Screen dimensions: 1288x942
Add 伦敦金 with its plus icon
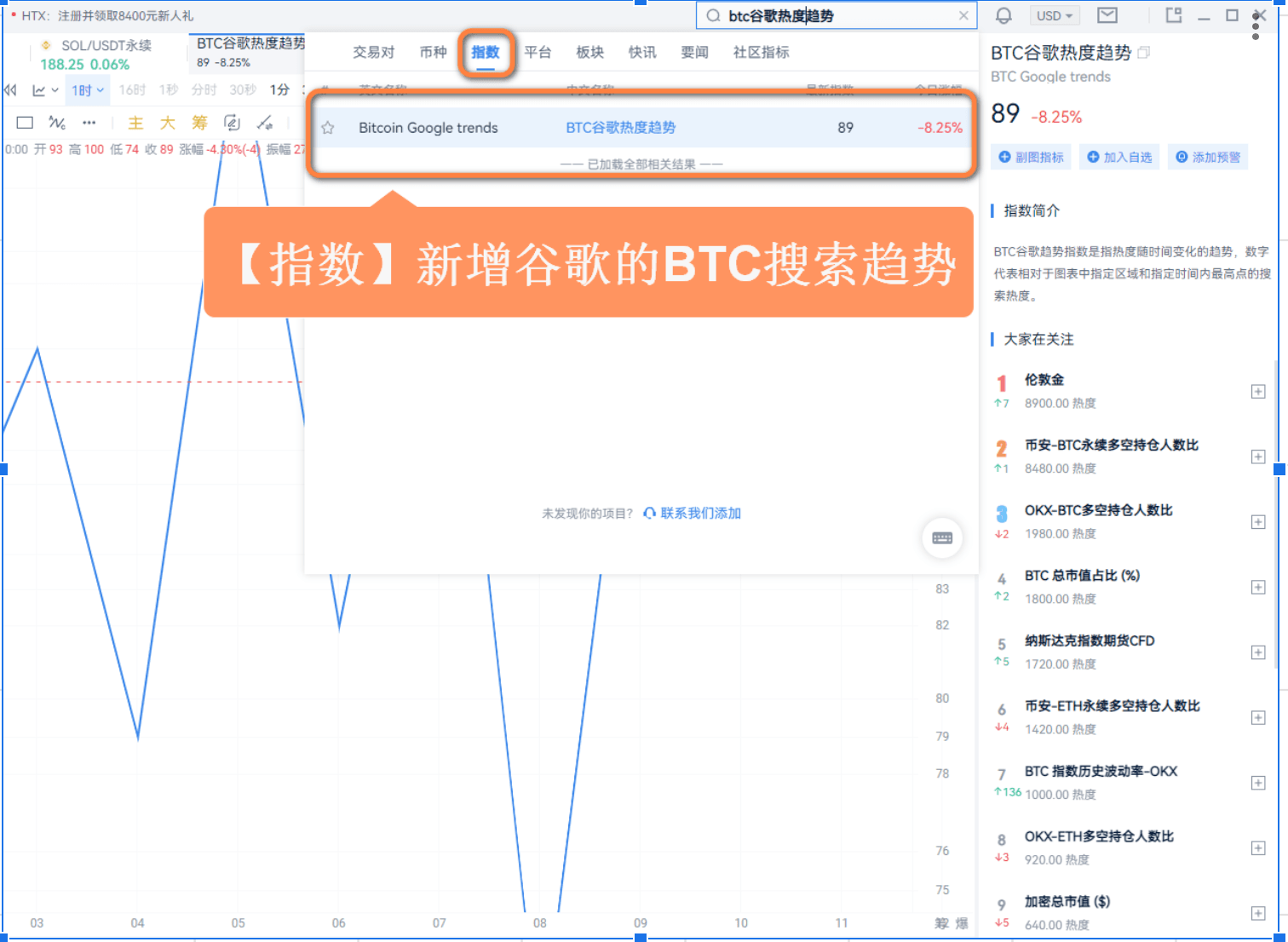1258,392
